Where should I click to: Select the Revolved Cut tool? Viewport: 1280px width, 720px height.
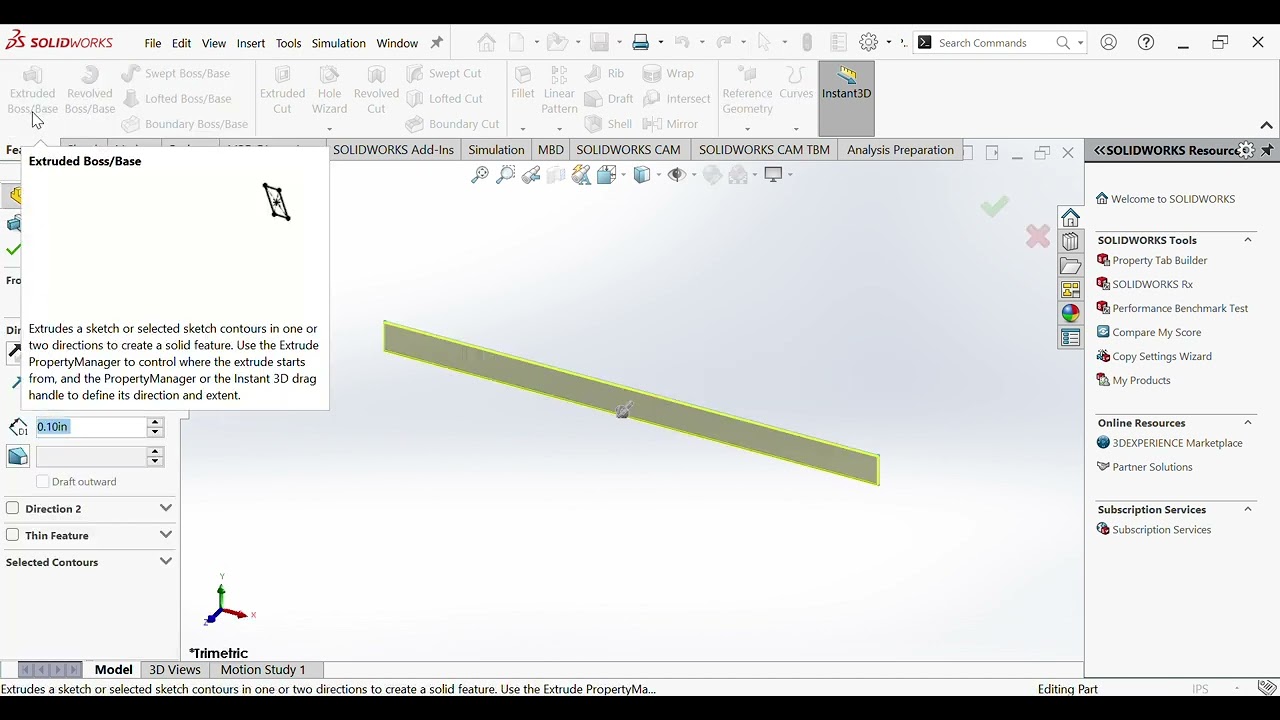(x=376, y=90)
